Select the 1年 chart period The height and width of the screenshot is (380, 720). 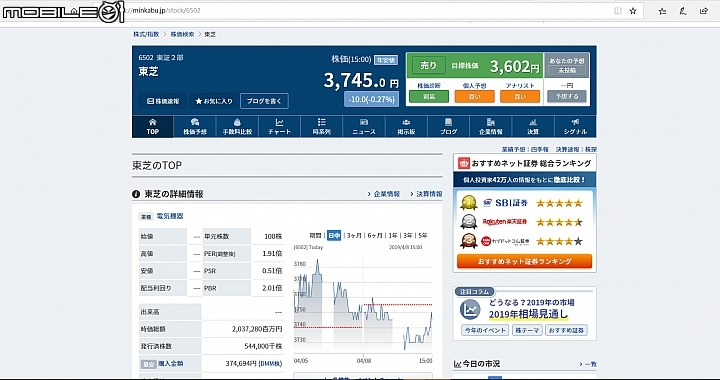click(393, 235)
